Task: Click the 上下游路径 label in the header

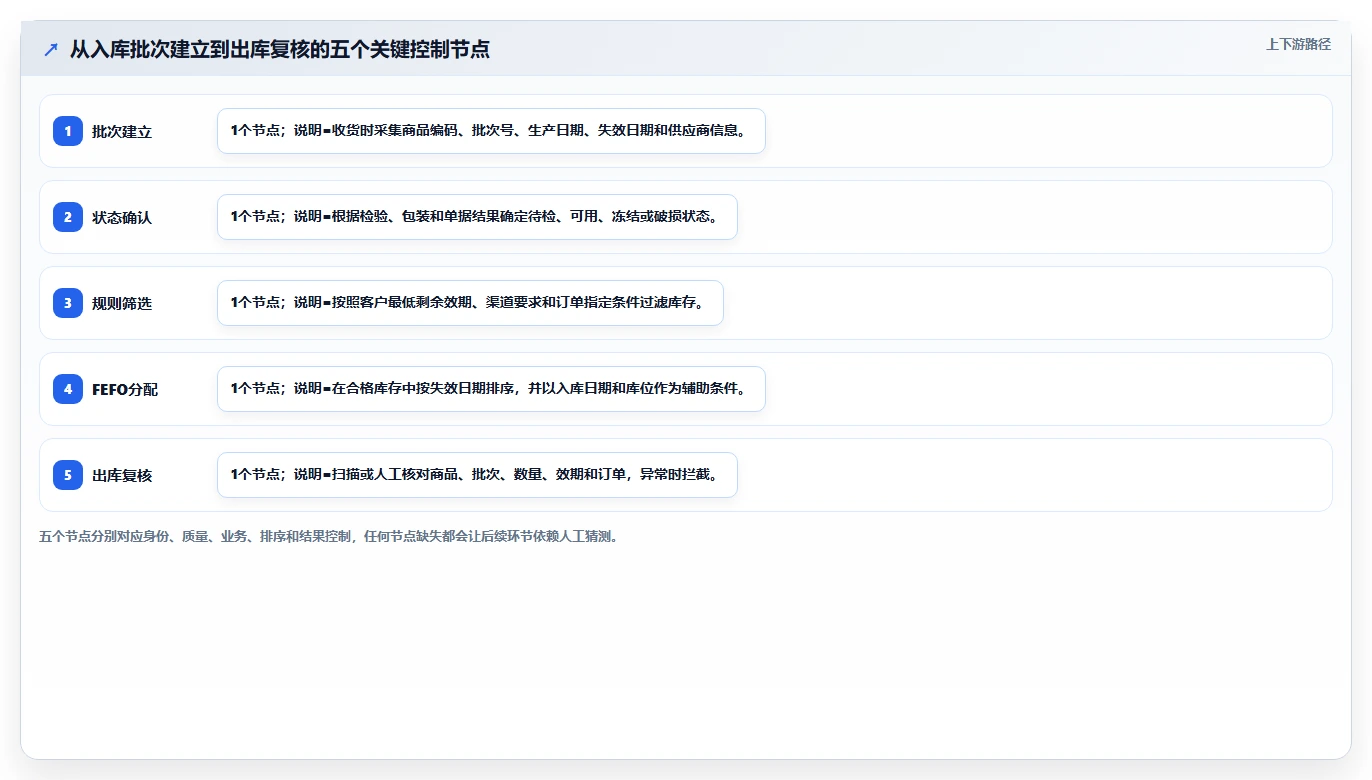Action: point(1298,44)
